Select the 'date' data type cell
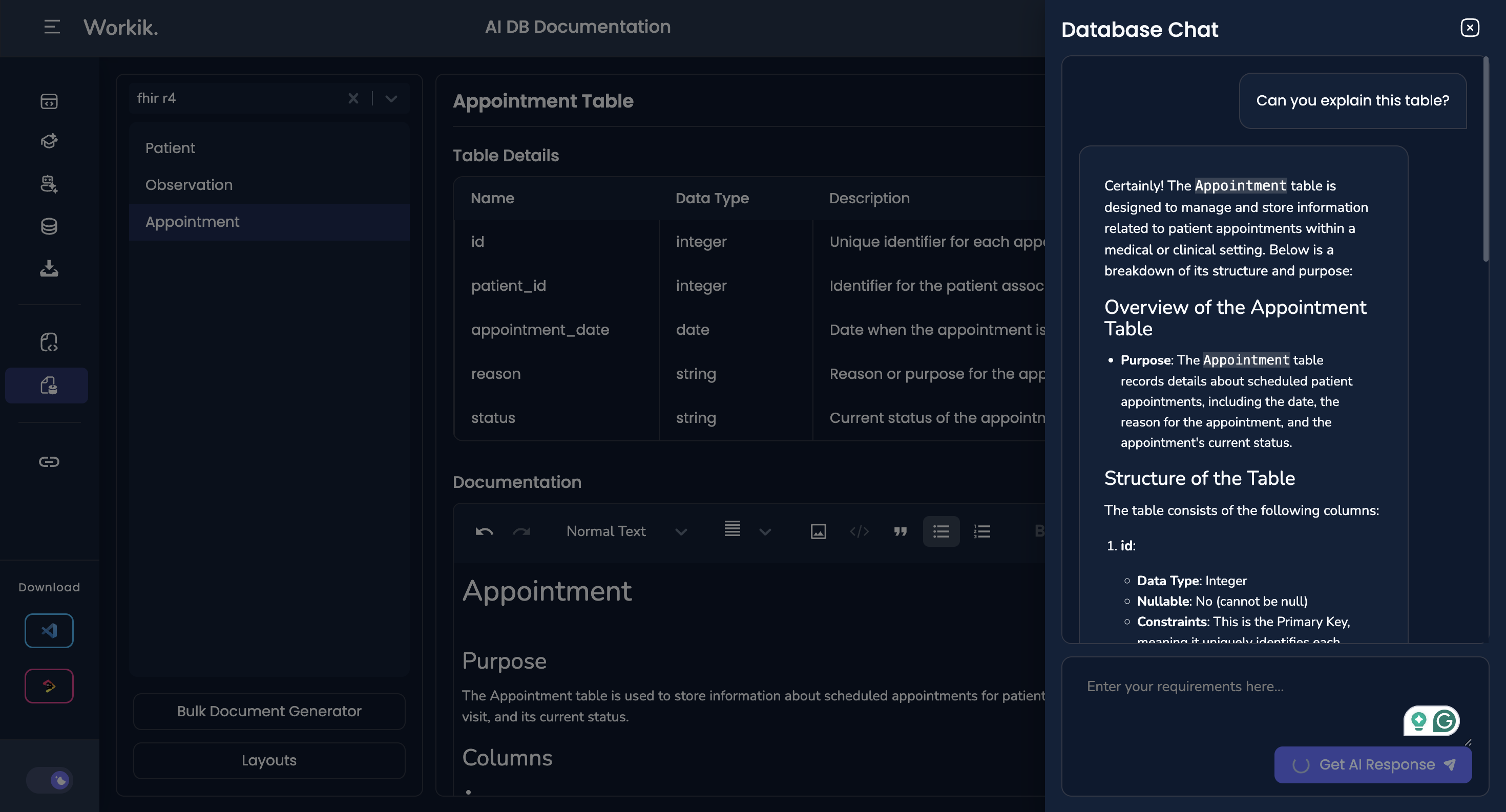 click(736, 330)
